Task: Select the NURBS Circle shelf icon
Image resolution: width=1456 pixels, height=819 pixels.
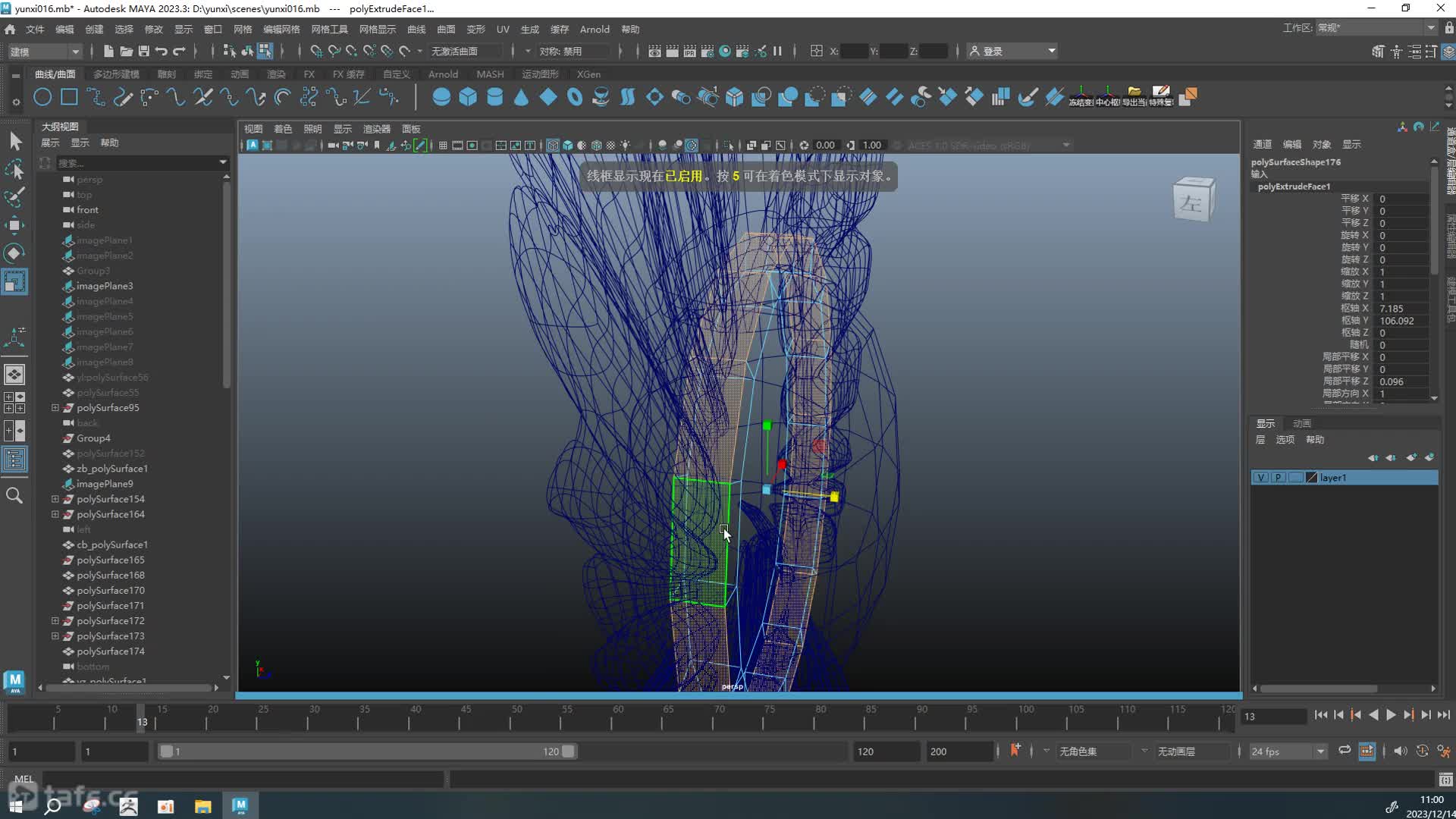Action: point(42,97)
